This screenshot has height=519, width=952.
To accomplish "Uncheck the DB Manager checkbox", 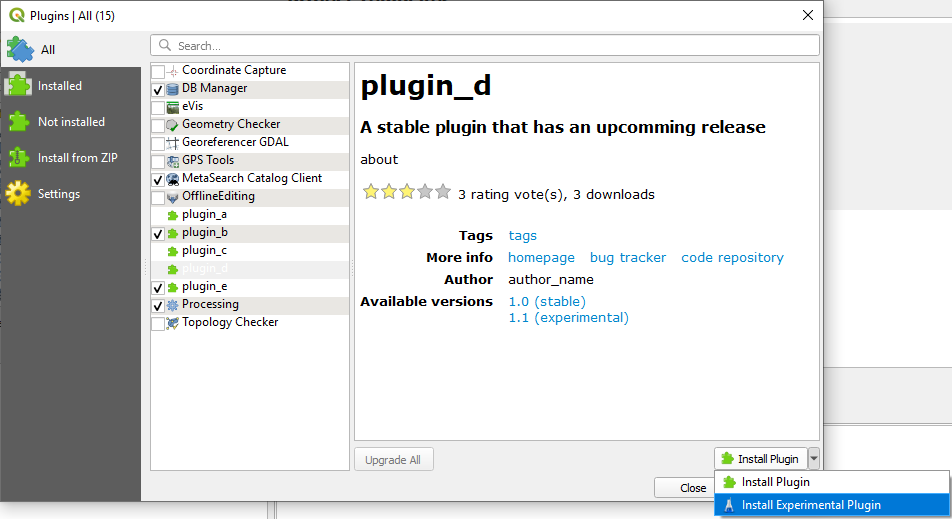I will coord(158,90).
